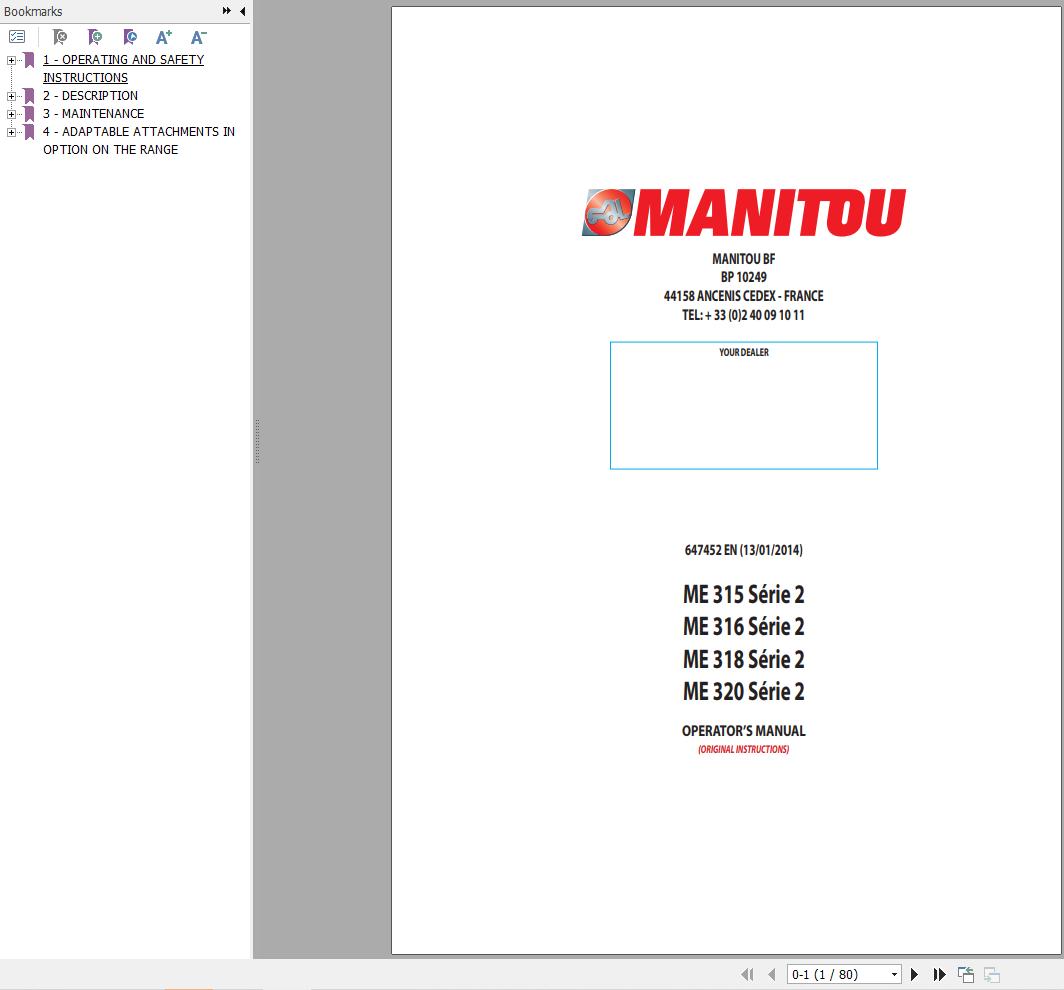The height and width of the screenshot is (990, 1064).
Task: Click the 'Bookmarks' panel title
Action: [33, 11]
